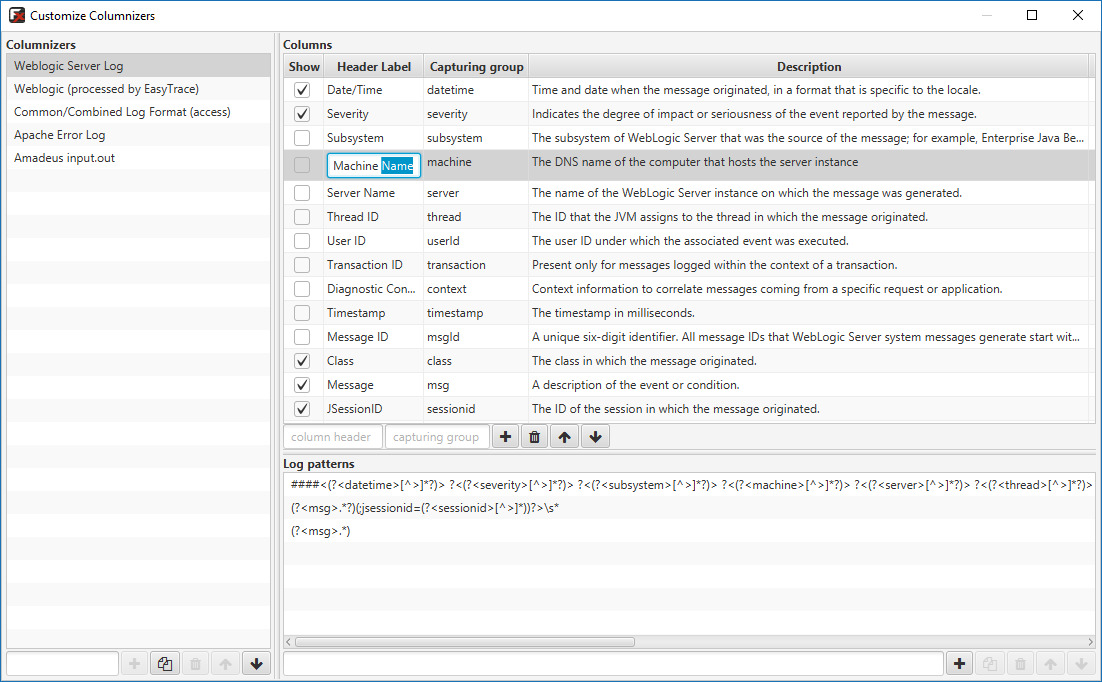Enable Show for Server Name column
Viewport: 1102px width, 682px height.
click(302, 193)
